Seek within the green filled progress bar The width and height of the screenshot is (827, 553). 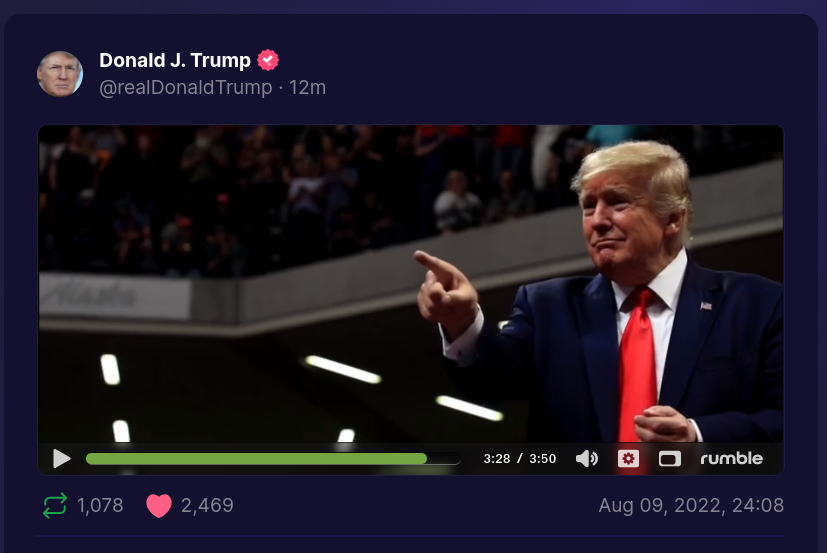click(256, 459)
